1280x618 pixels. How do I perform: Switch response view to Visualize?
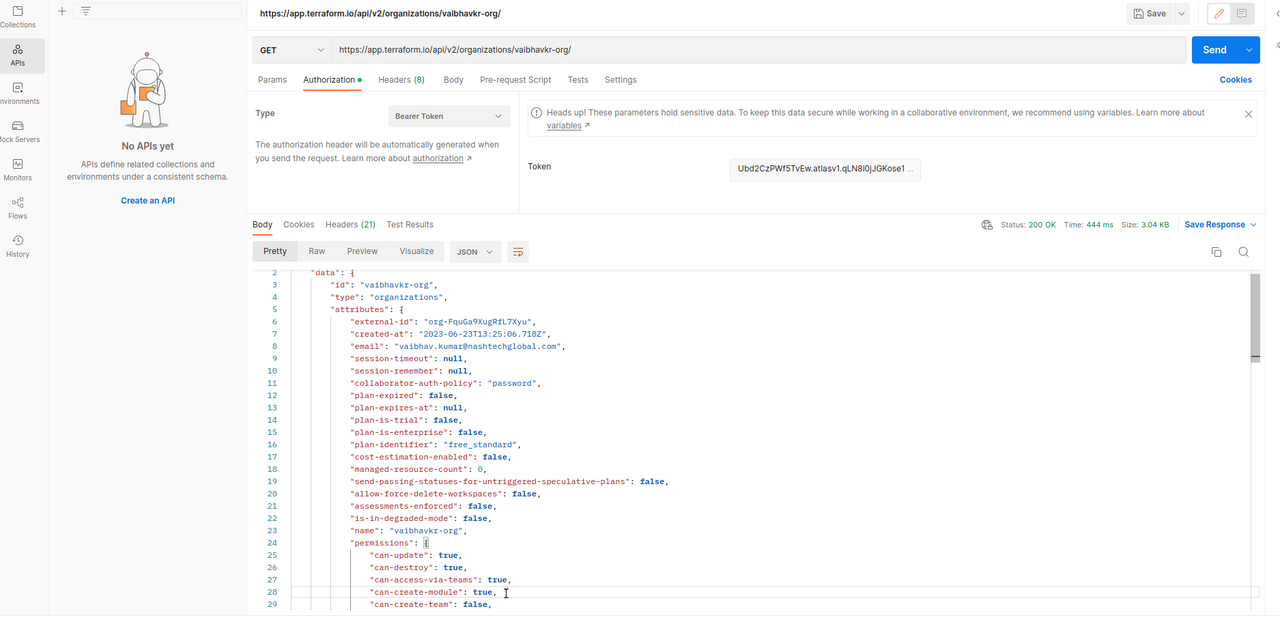[x=416, y=252]
